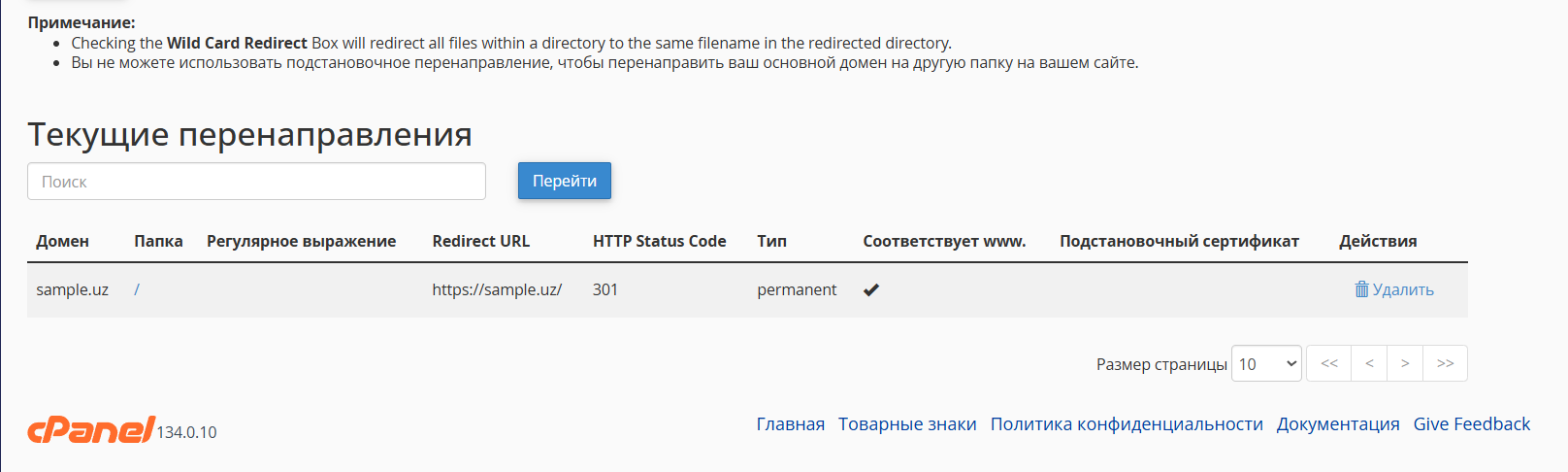This screenshot has width=1568, height=472.
Task: Open the Политика конфиденциальности link
Action: click(x=1127, y=424)
